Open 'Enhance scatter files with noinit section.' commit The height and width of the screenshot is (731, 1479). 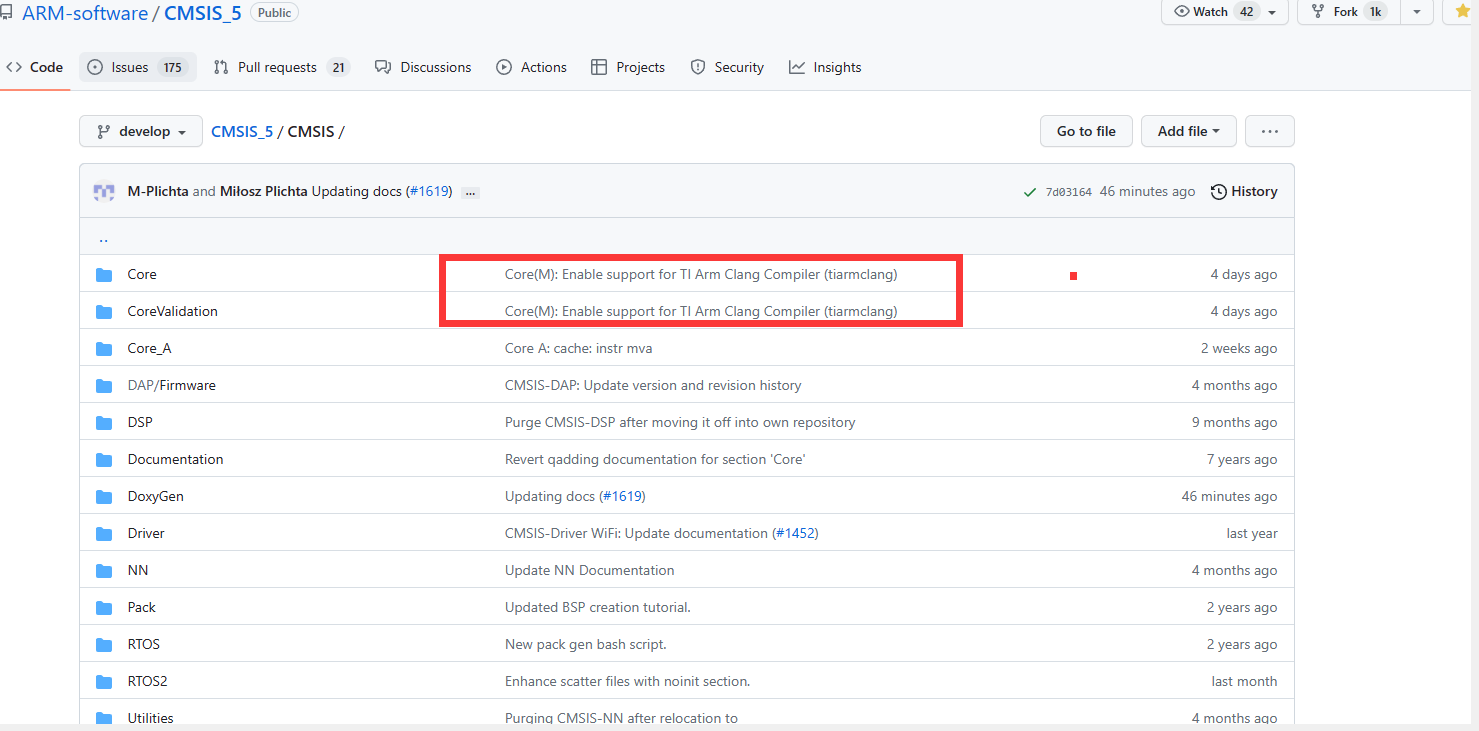[628, 682]
